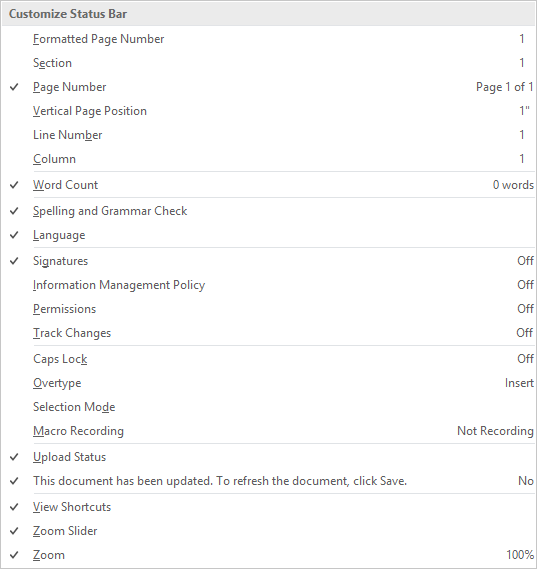Enable Formatted Page Number display
This screenshot has height=569, width=537.
click(x=268, y=39)
